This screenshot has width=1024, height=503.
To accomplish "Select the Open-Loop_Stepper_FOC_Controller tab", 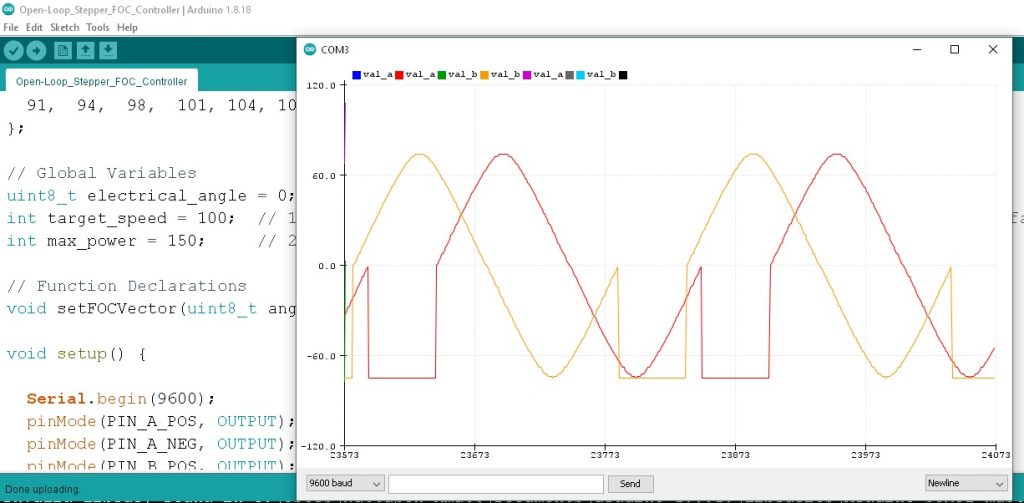I will [101, 81].
